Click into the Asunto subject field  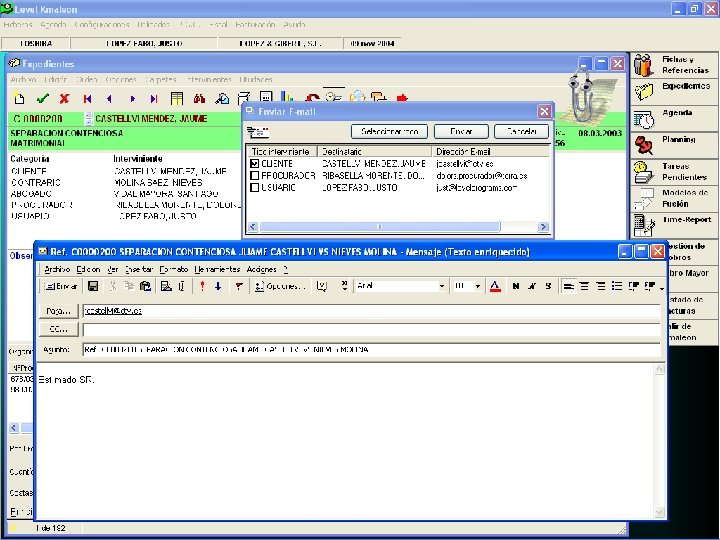click(x=371, y=349)
